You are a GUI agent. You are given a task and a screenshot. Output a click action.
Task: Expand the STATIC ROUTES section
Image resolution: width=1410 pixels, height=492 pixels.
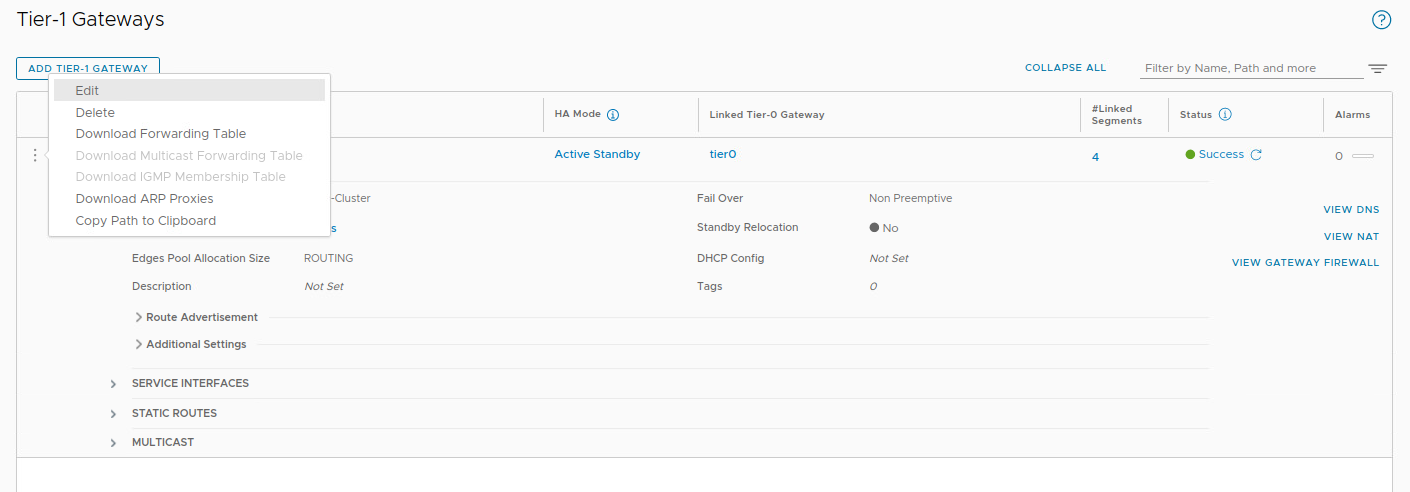coord(113,414)
